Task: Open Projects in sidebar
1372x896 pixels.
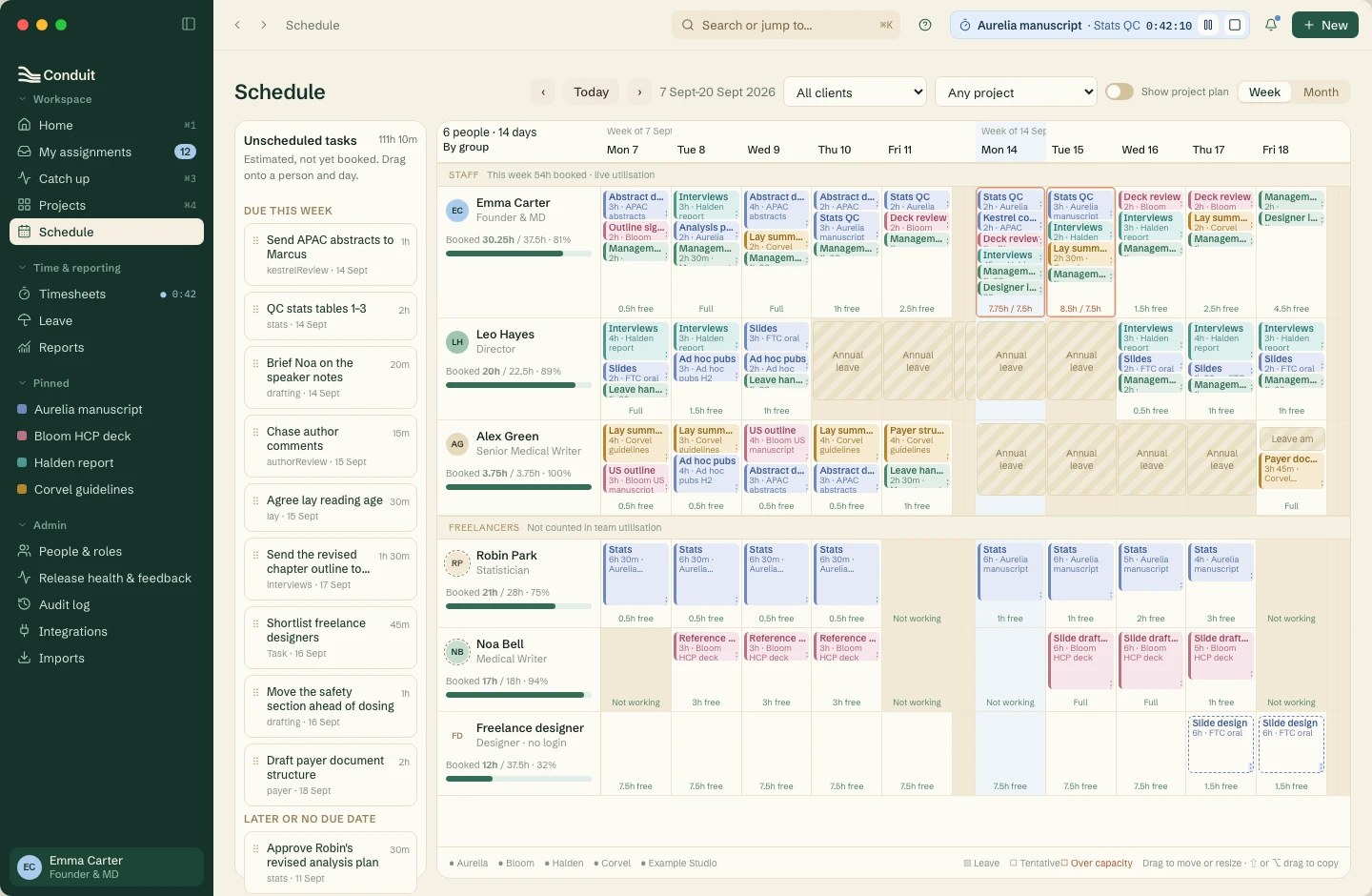Action: [x=107, y=205]
